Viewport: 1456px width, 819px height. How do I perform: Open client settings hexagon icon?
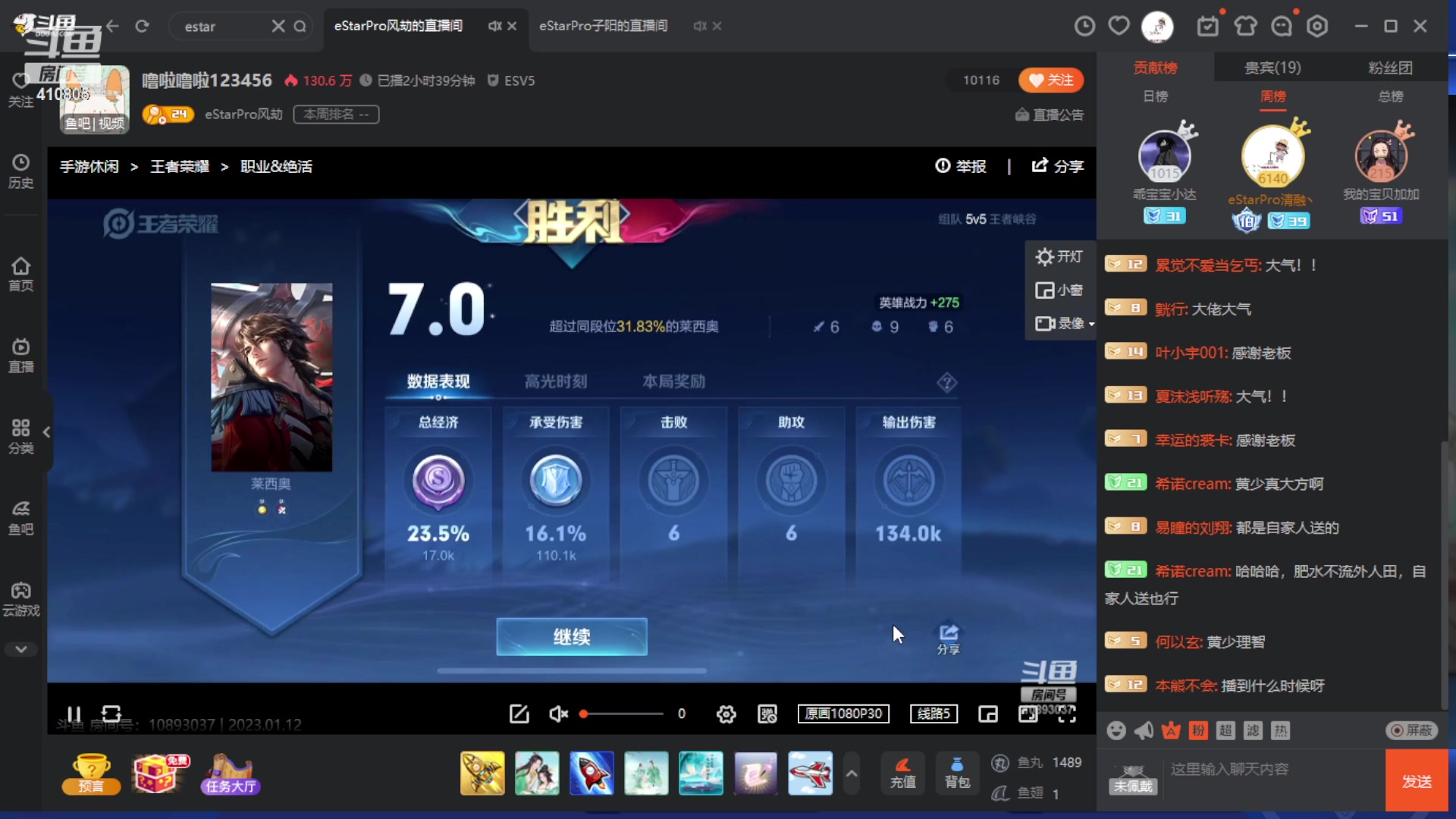(1318, 27)
